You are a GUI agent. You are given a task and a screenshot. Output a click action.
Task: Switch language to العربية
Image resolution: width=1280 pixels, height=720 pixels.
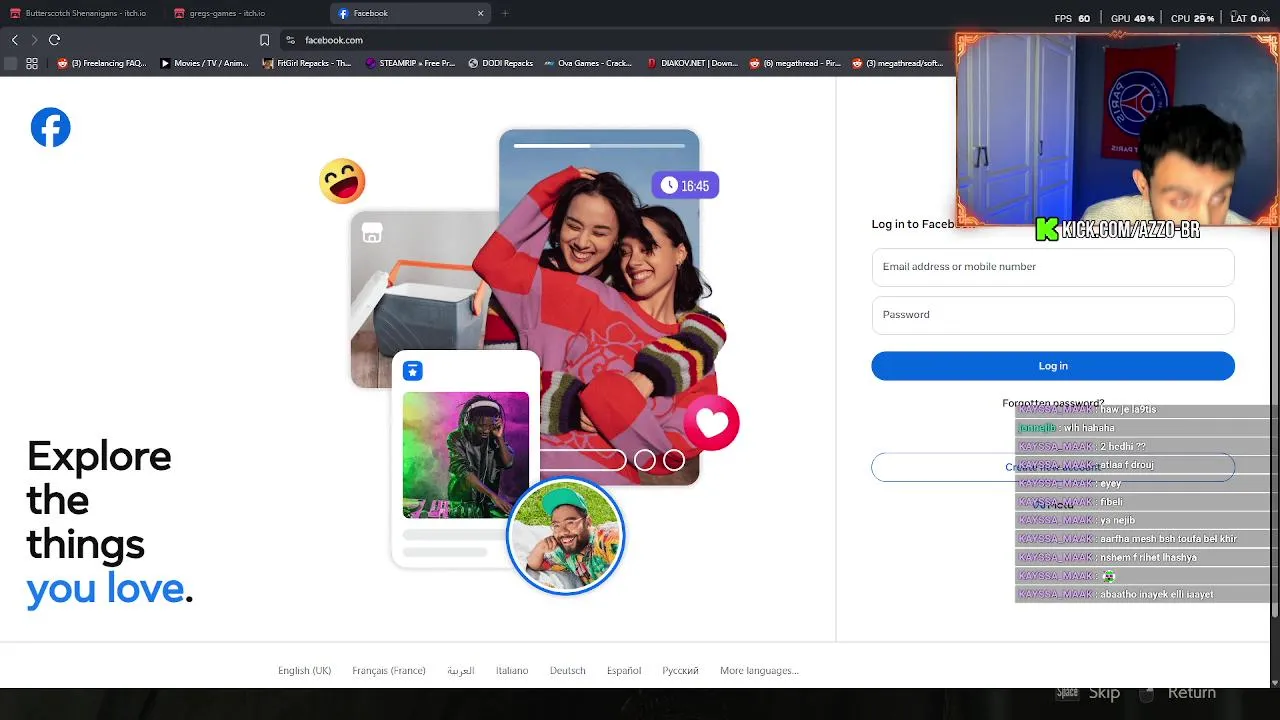(461, 670)
